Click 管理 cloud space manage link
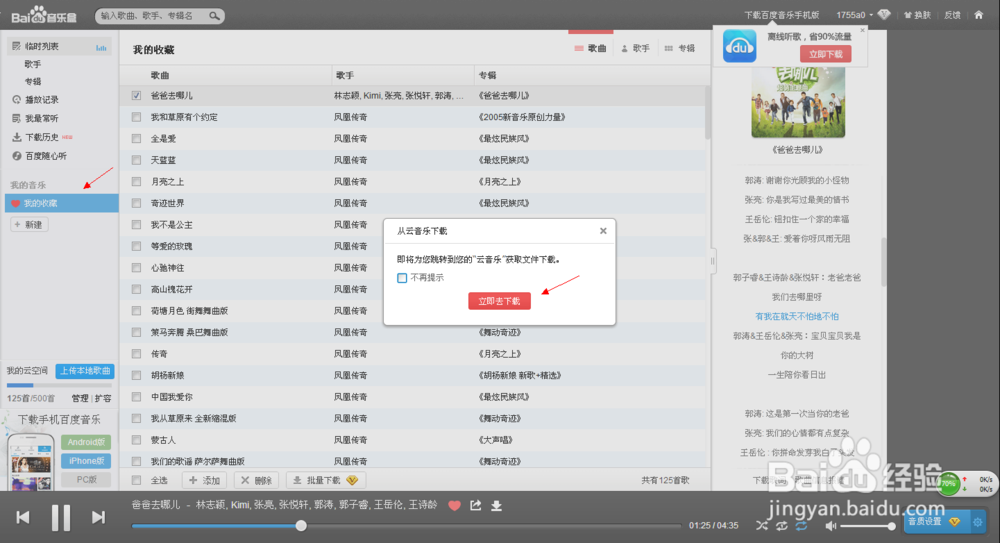This screenshot has height=543, width=1000. pos(80,398)
